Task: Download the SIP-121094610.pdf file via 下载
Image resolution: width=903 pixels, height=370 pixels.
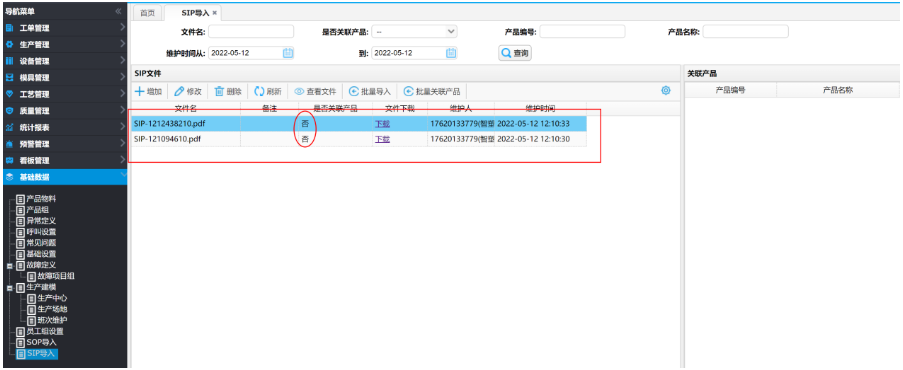Action: click(x=382, y=139)
